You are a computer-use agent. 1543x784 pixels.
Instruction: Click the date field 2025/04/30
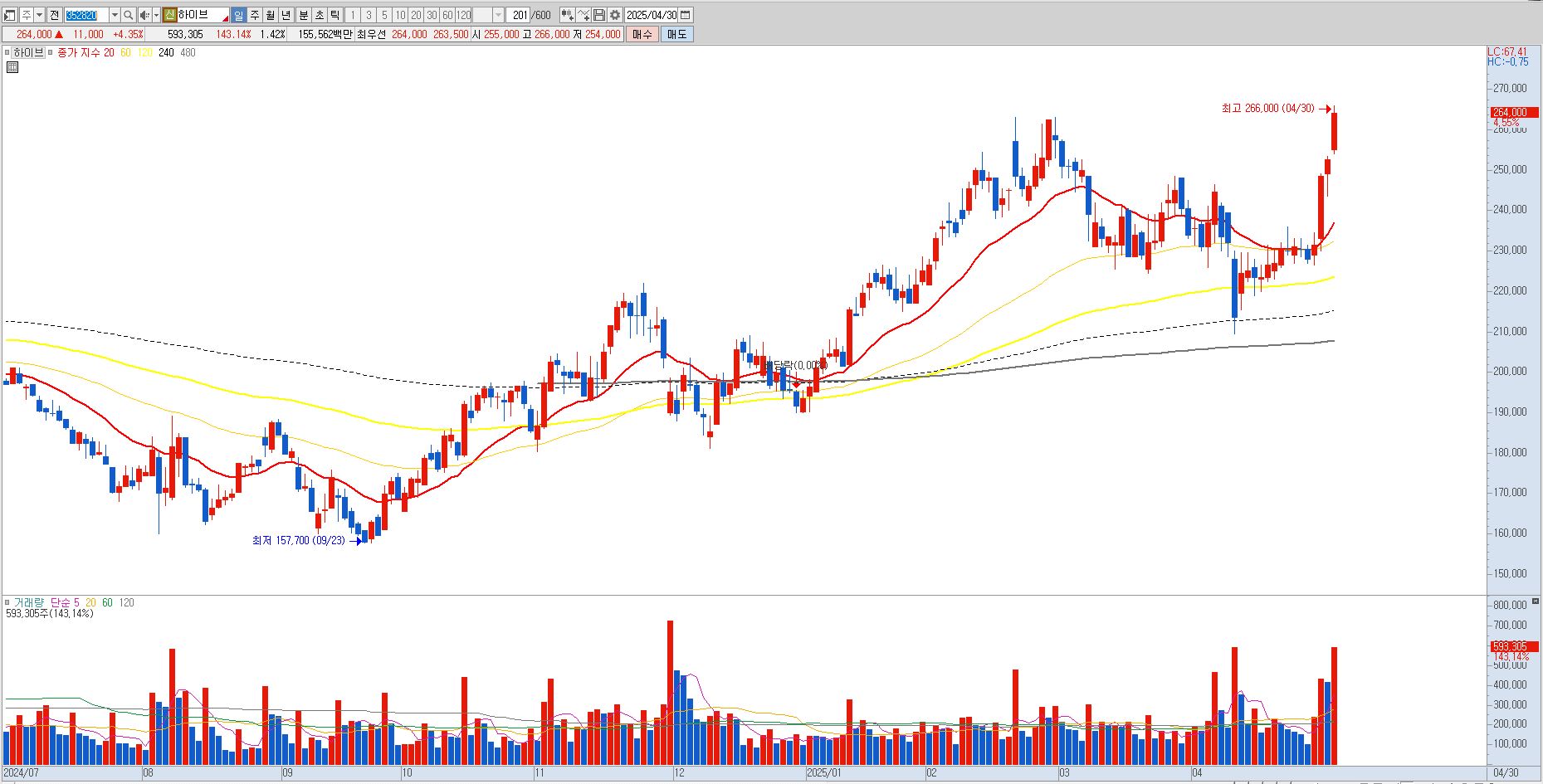[x=652, y=15]
